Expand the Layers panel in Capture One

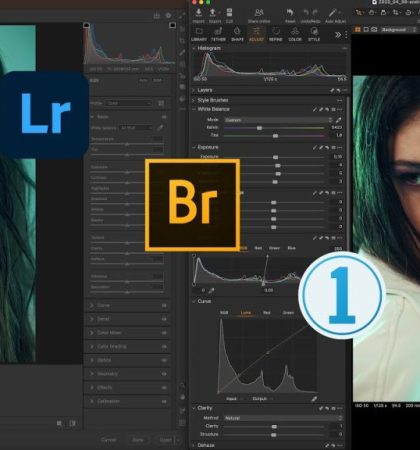pos(194,90)
